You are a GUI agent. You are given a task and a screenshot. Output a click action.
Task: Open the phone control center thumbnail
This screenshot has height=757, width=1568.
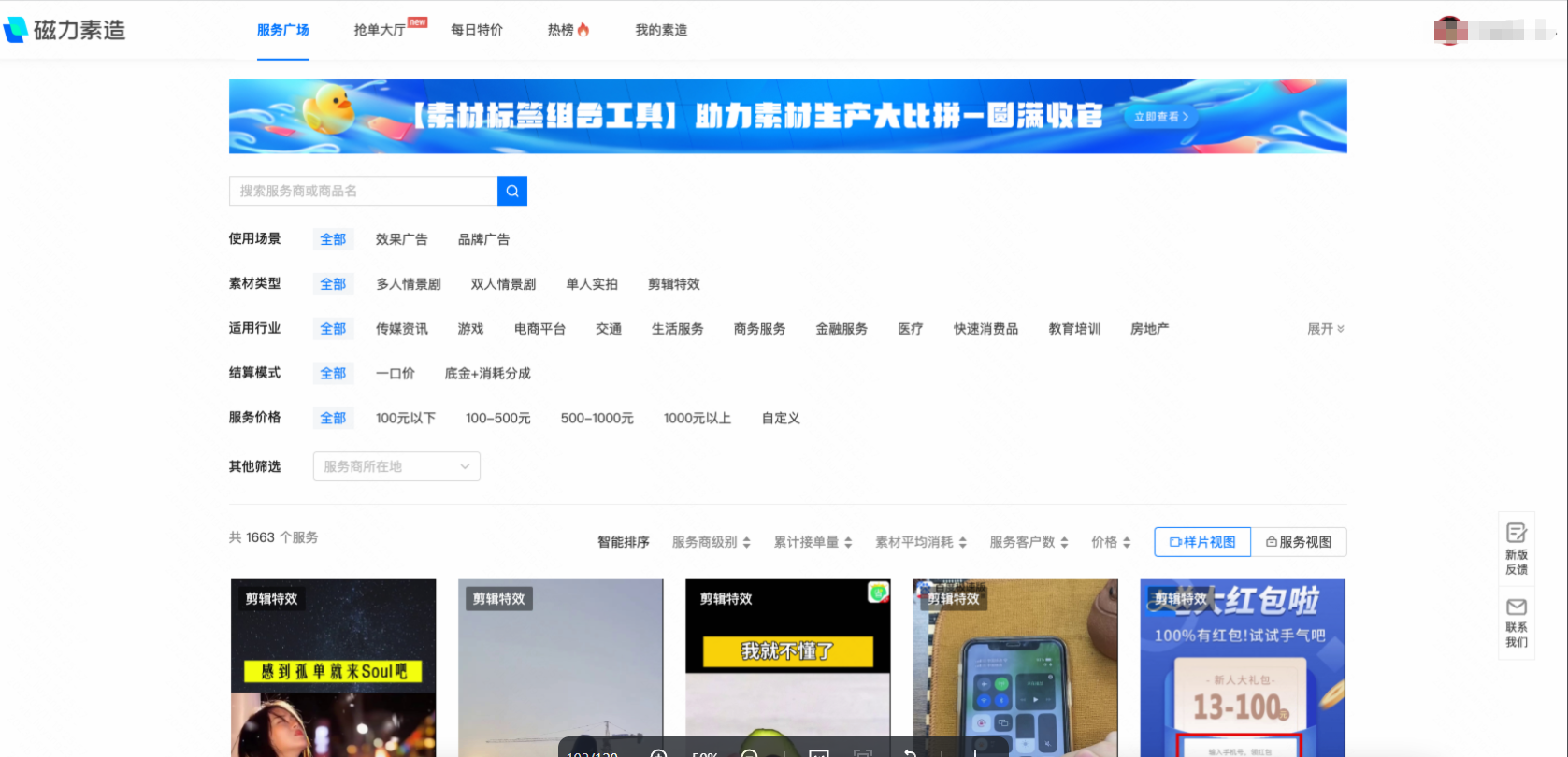(1015, 668)
